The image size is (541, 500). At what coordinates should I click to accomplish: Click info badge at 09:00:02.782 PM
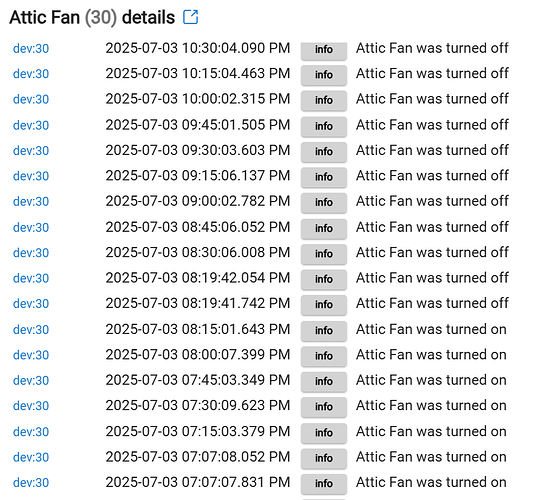pyautogui.click(x=324, y=203)
